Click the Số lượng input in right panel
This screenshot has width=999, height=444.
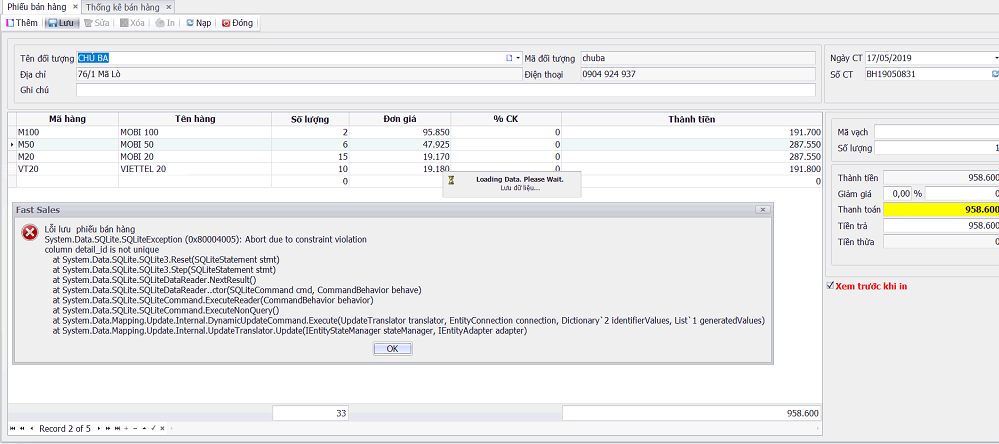[x=937, y=148]
